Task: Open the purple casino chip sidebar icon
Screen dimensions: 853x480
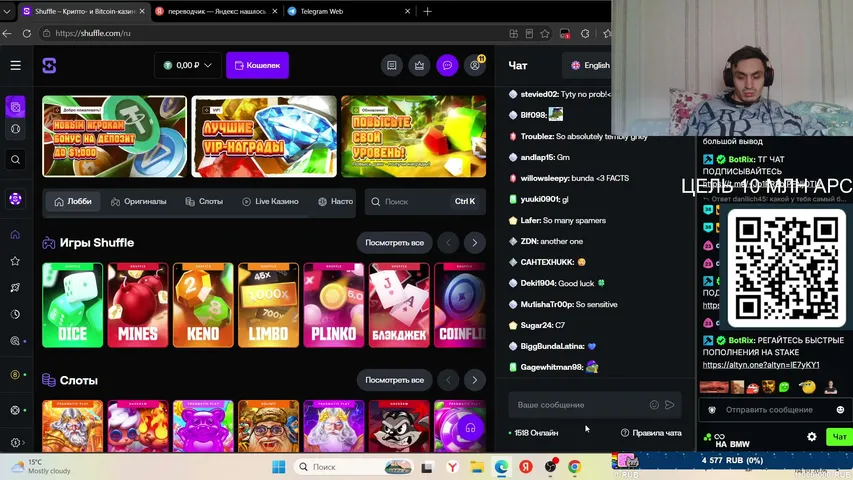Action: tap(15, 199)
